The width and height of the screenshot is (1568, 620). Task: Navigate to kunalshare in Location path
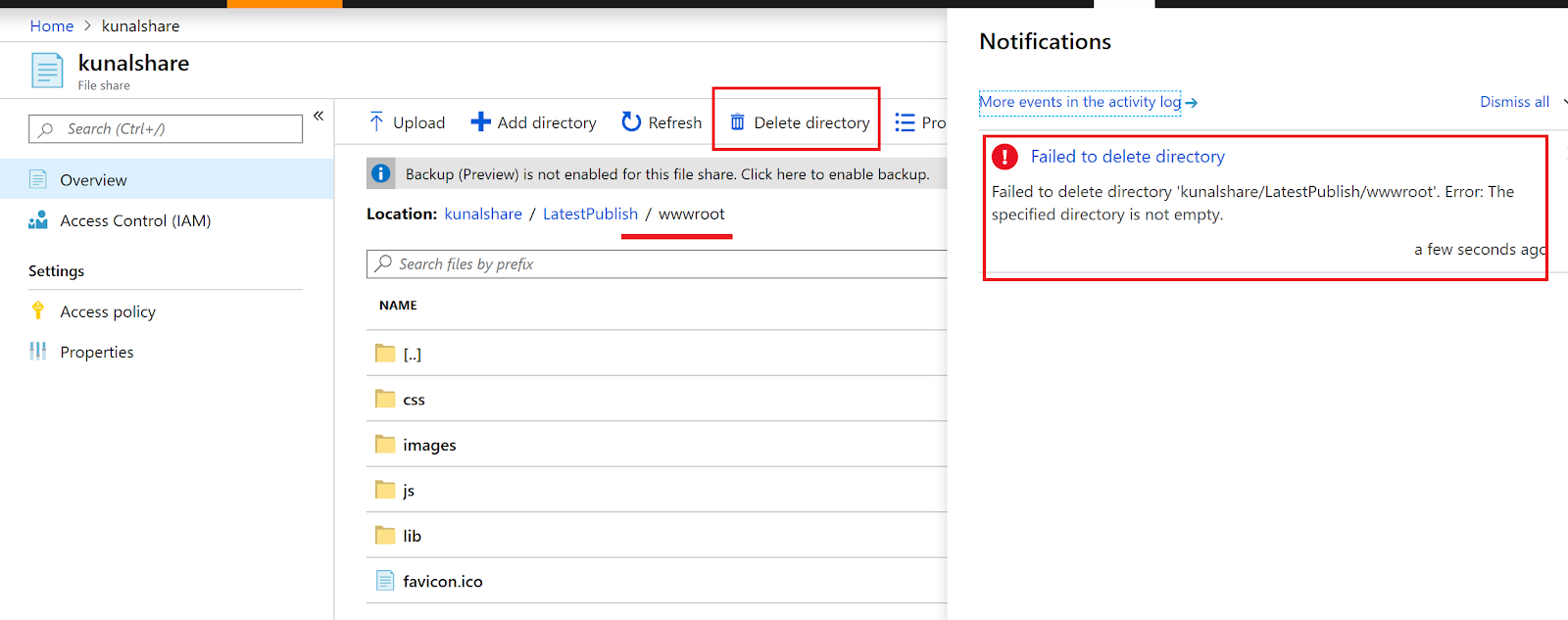[x=483, y=214]
